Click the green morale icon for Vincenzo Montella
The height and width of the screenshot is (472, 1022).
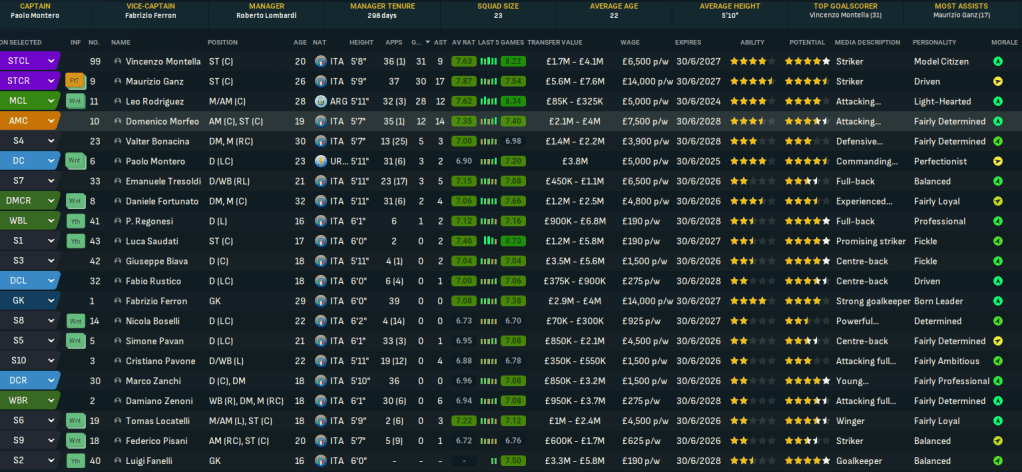(x=997, y=62)
